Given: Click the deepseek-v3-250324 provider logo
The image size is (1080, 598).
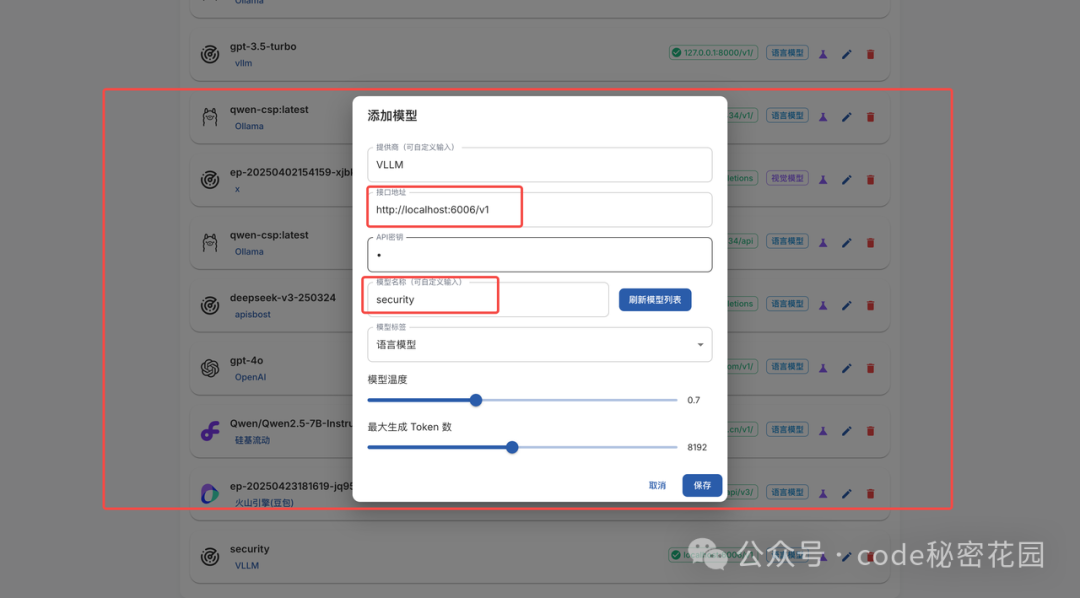Looking at the screenshot, I should click(210, 305).
